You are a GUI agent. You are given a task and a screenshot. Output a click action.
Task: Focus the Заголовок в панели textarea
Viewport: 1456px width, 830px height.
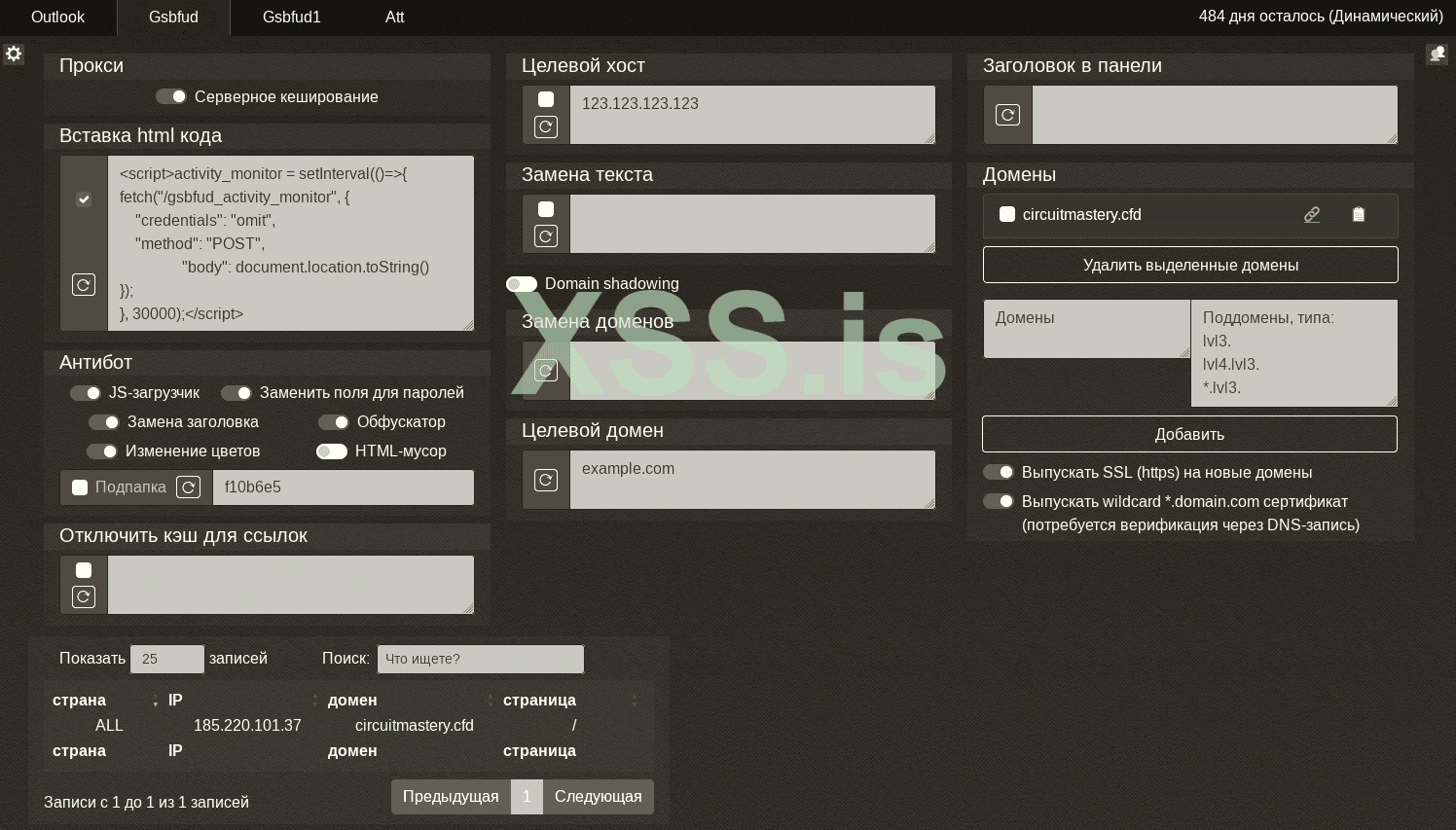point(1215,115)
